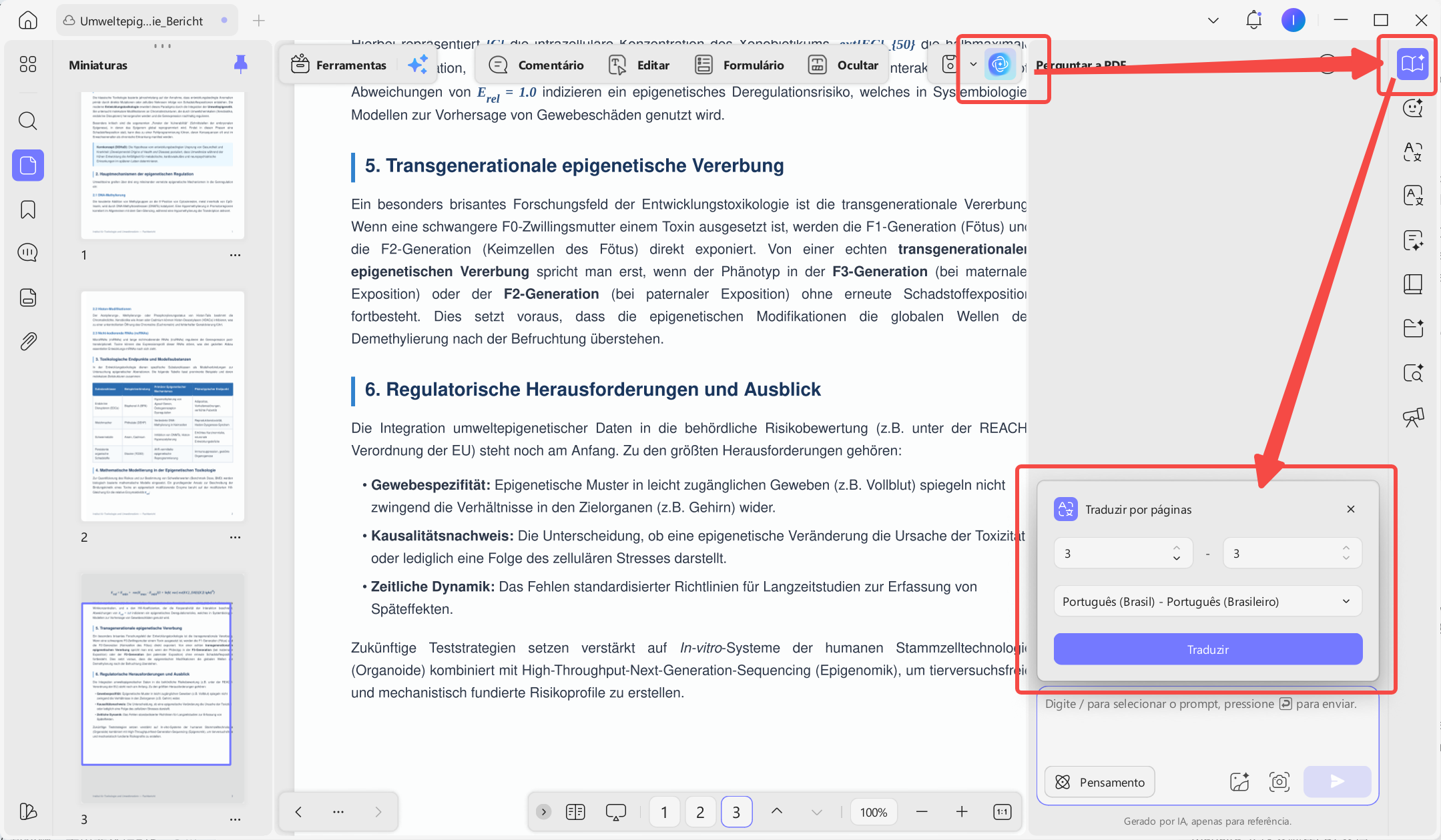Open the Search panel magnifier icon
Viewport: 1441px width, 840px height.
coord(28,121)
